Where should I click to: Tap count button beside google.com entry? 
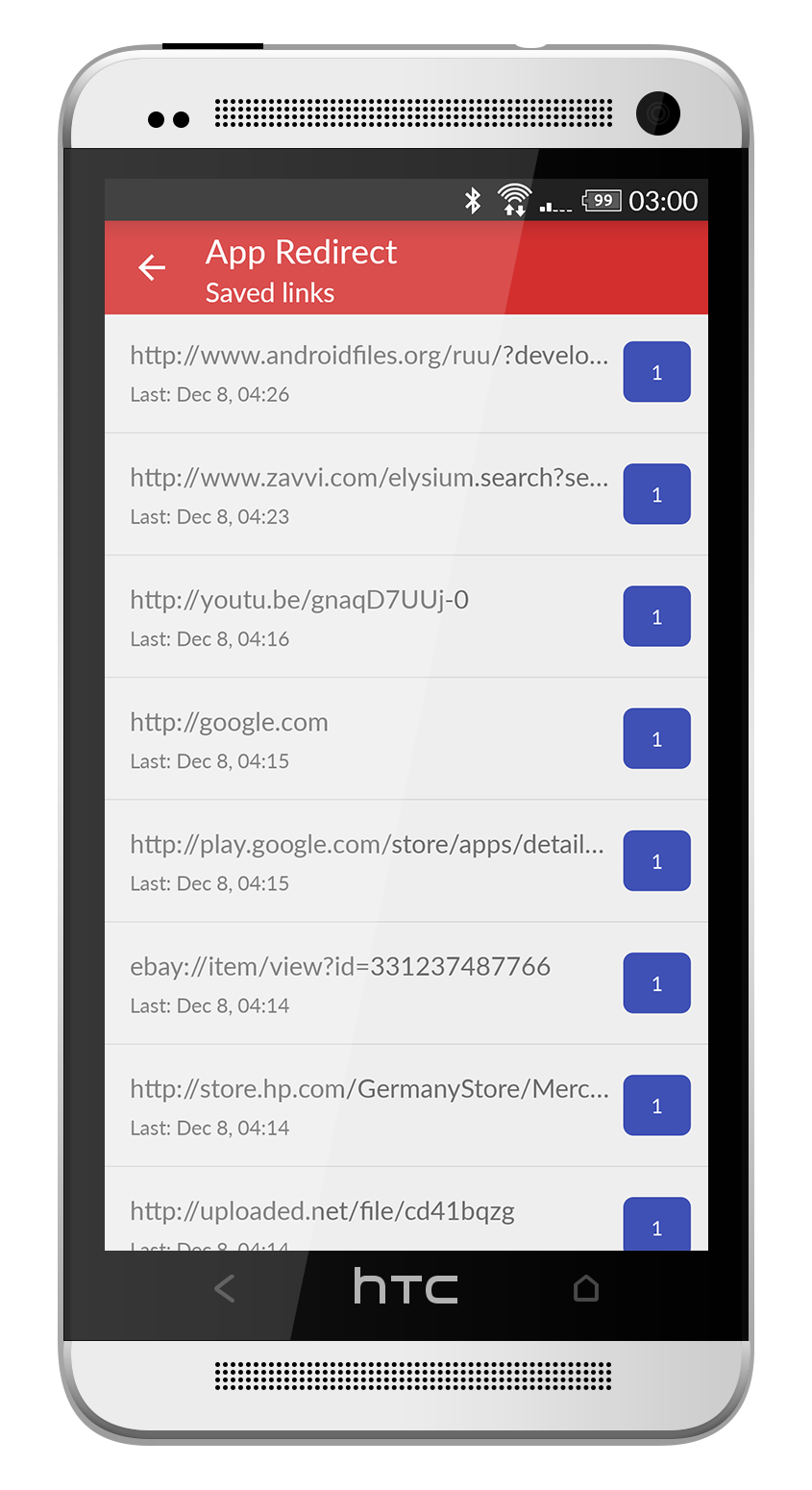coord(657,738)
